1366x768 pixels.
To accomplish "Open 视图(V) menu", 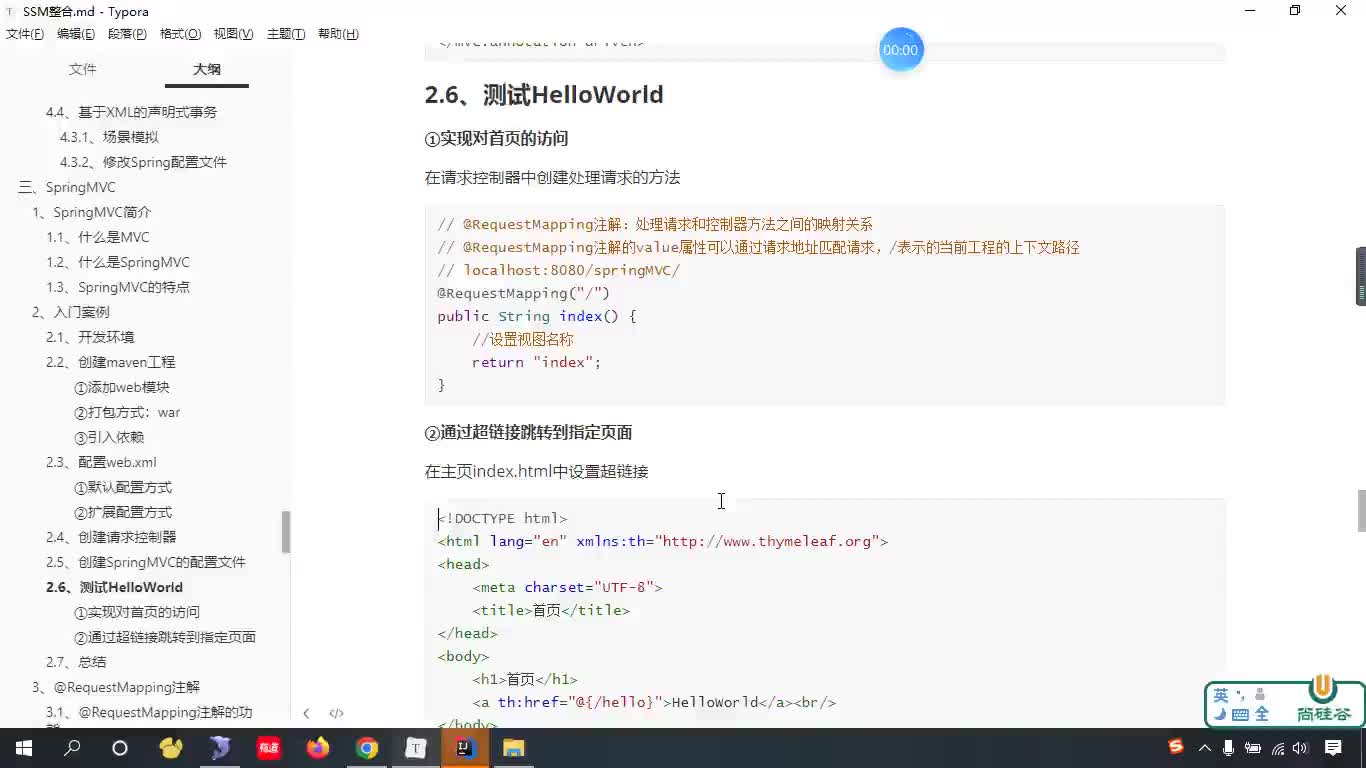I will click(x=233, y=34).
